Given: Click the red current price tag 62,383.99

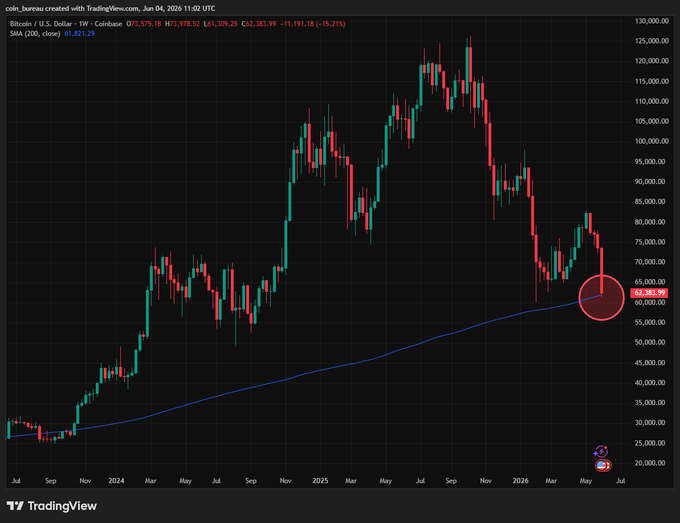Looking at the screenshot, I should 649,293.
